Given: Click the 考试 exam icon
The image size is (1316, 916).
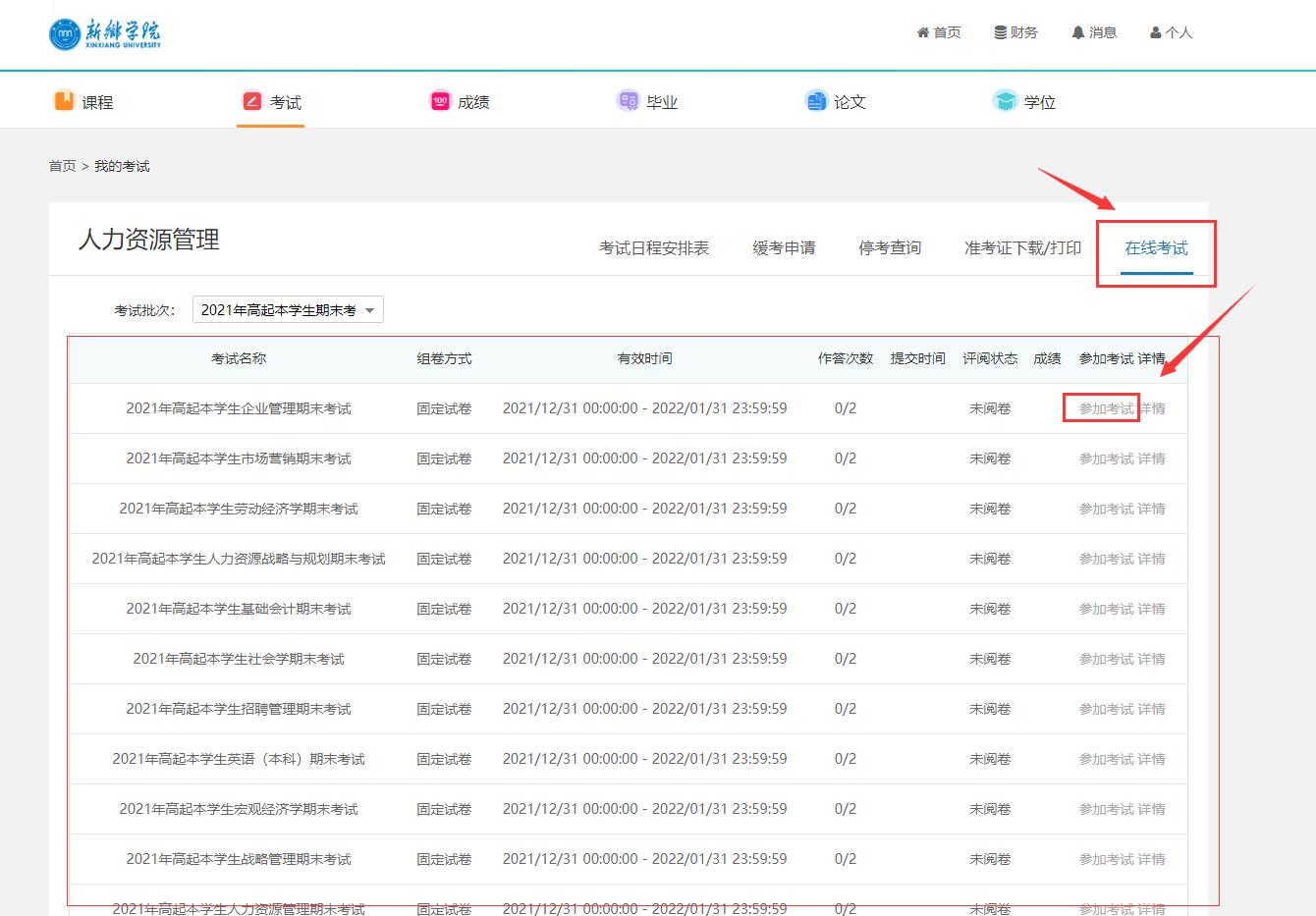Looking at the screenshot, I should click(x=252, y=101).
